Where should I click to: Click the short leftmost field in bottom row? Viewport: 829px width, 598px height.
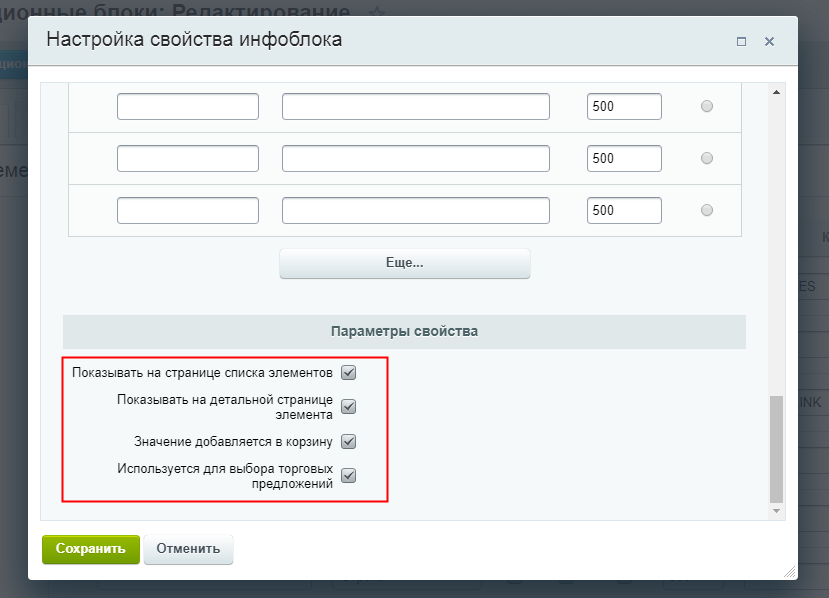[x=187, y=211]
